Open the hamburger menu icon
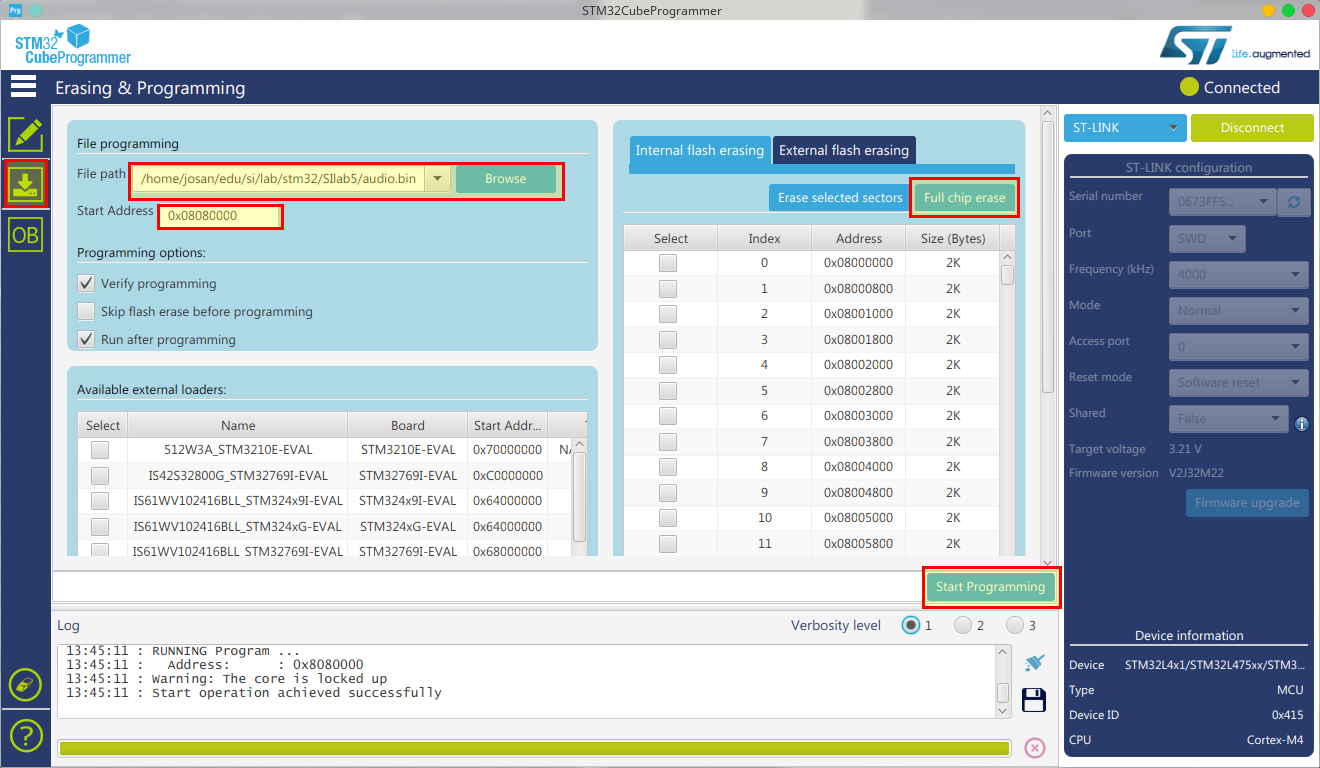Screen dimensions: 1320x768 24,86
